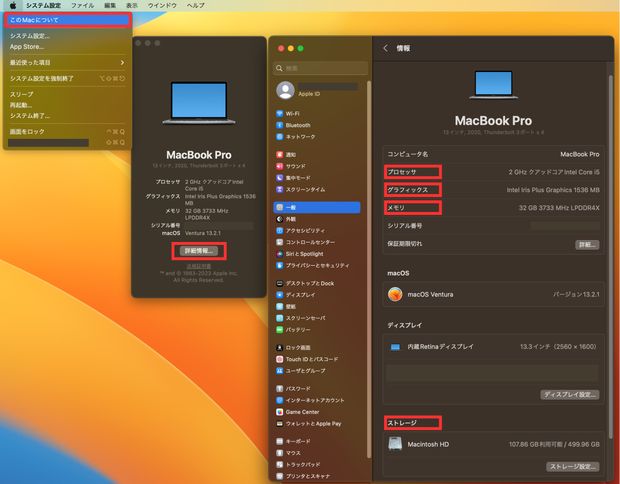
Task: Open スクリーンタイム settings icon
Action: pyautogui.click(x=280, y=189)
